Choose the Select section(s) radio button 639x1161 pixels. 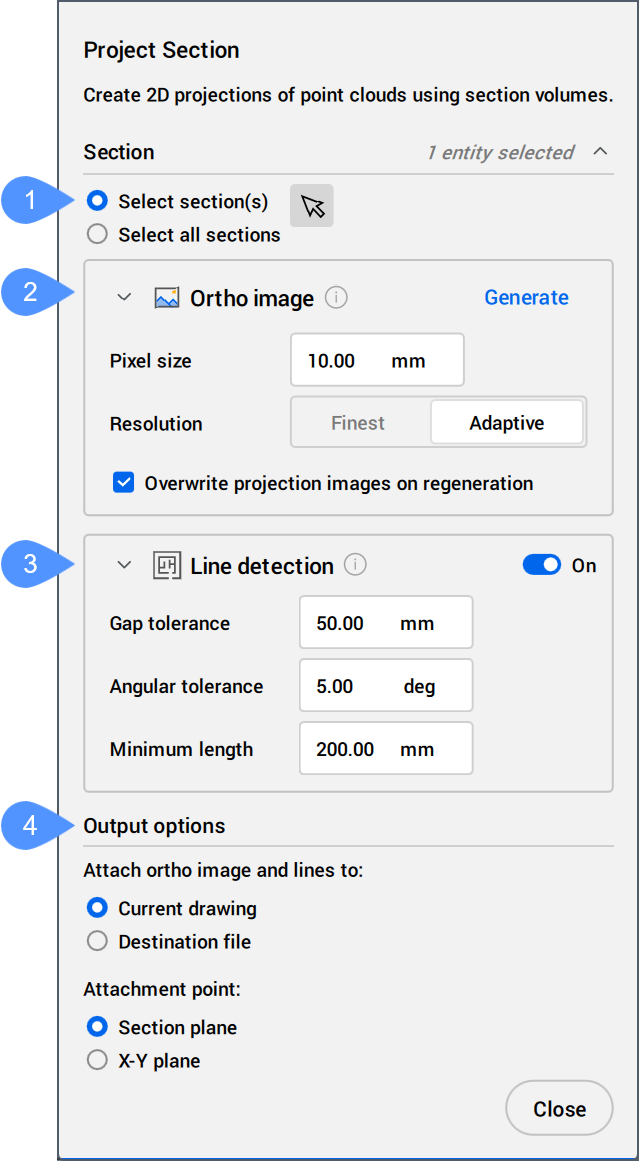click(x=98, y=202)
